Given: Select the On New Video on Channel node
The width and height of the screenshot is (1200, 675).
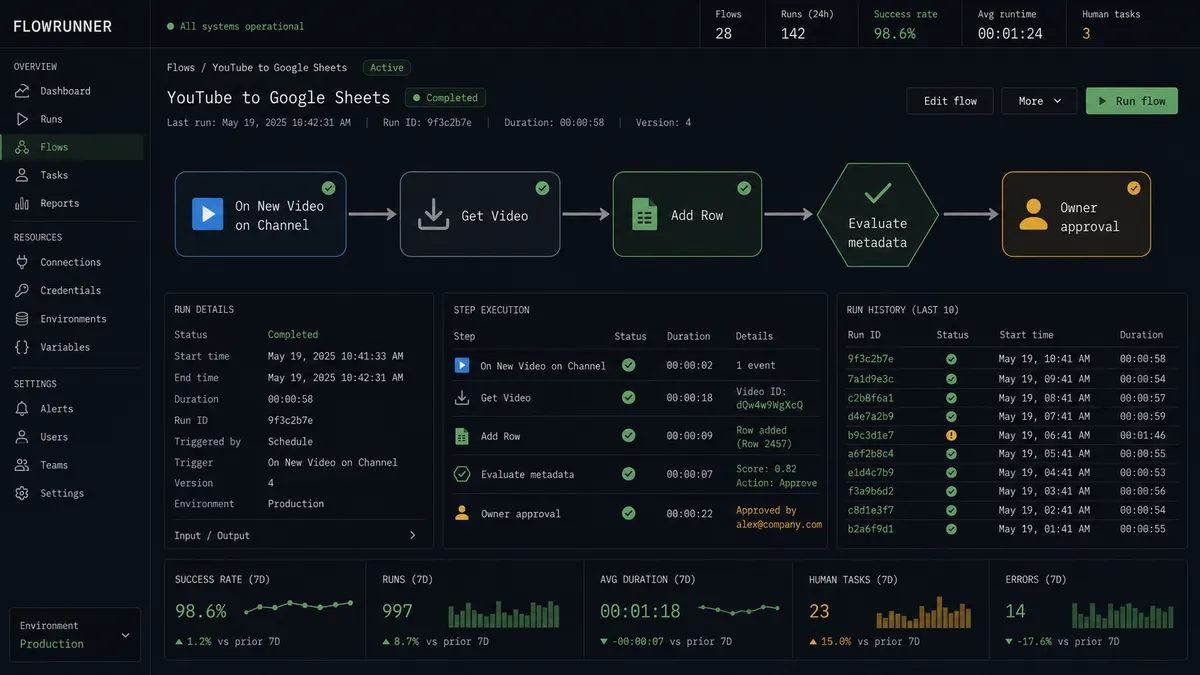Looking at the screenshot, I should point(261,214).
